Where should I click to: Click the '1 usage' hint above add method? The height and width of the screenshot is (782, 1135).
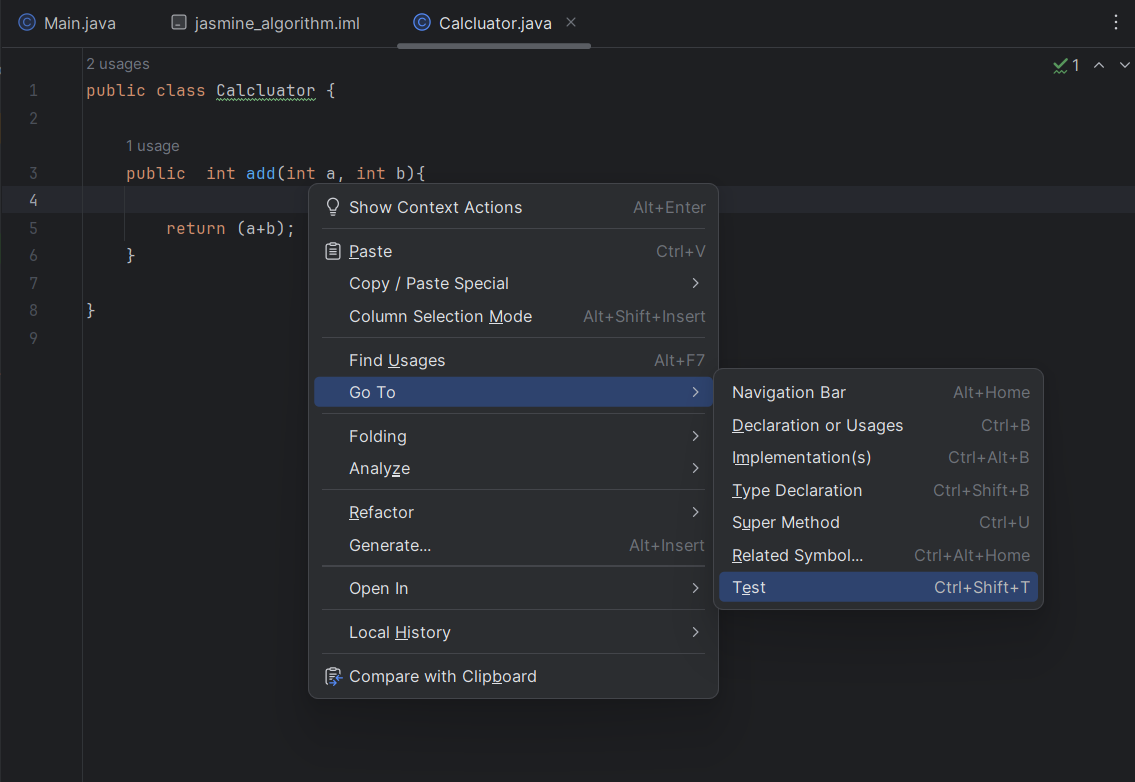[x=153, y=146]
